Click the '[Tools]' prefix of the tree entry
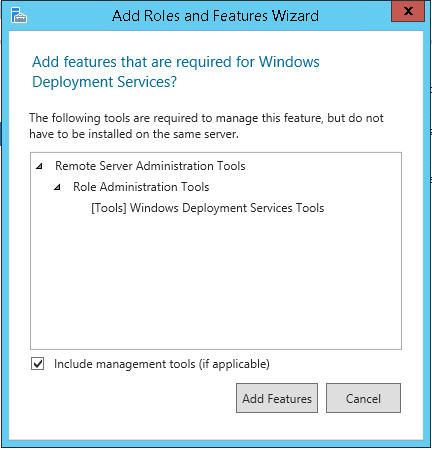This screenshot has width=432, height=450. point(109,208)
